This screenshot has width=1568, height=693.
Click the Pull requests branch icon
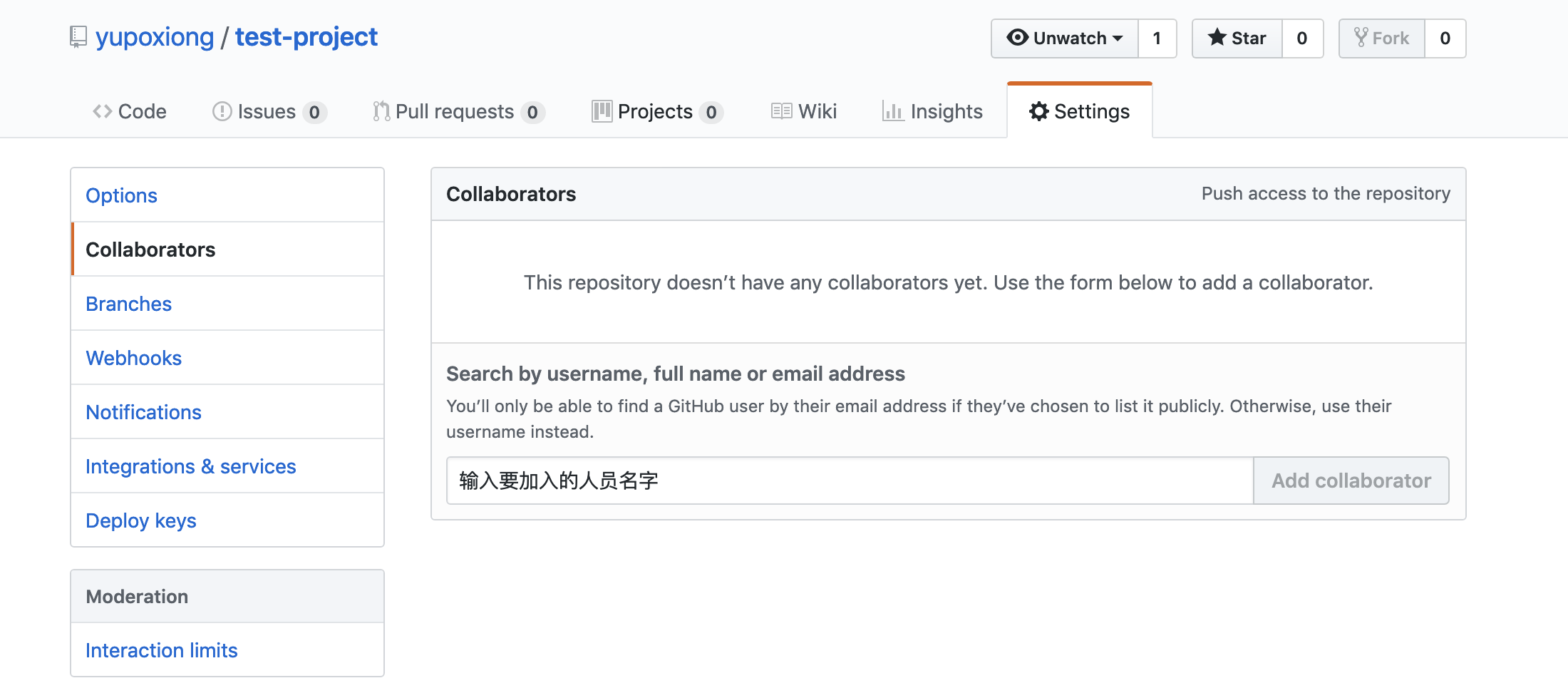pyautogui.click(x=381, y=111)
